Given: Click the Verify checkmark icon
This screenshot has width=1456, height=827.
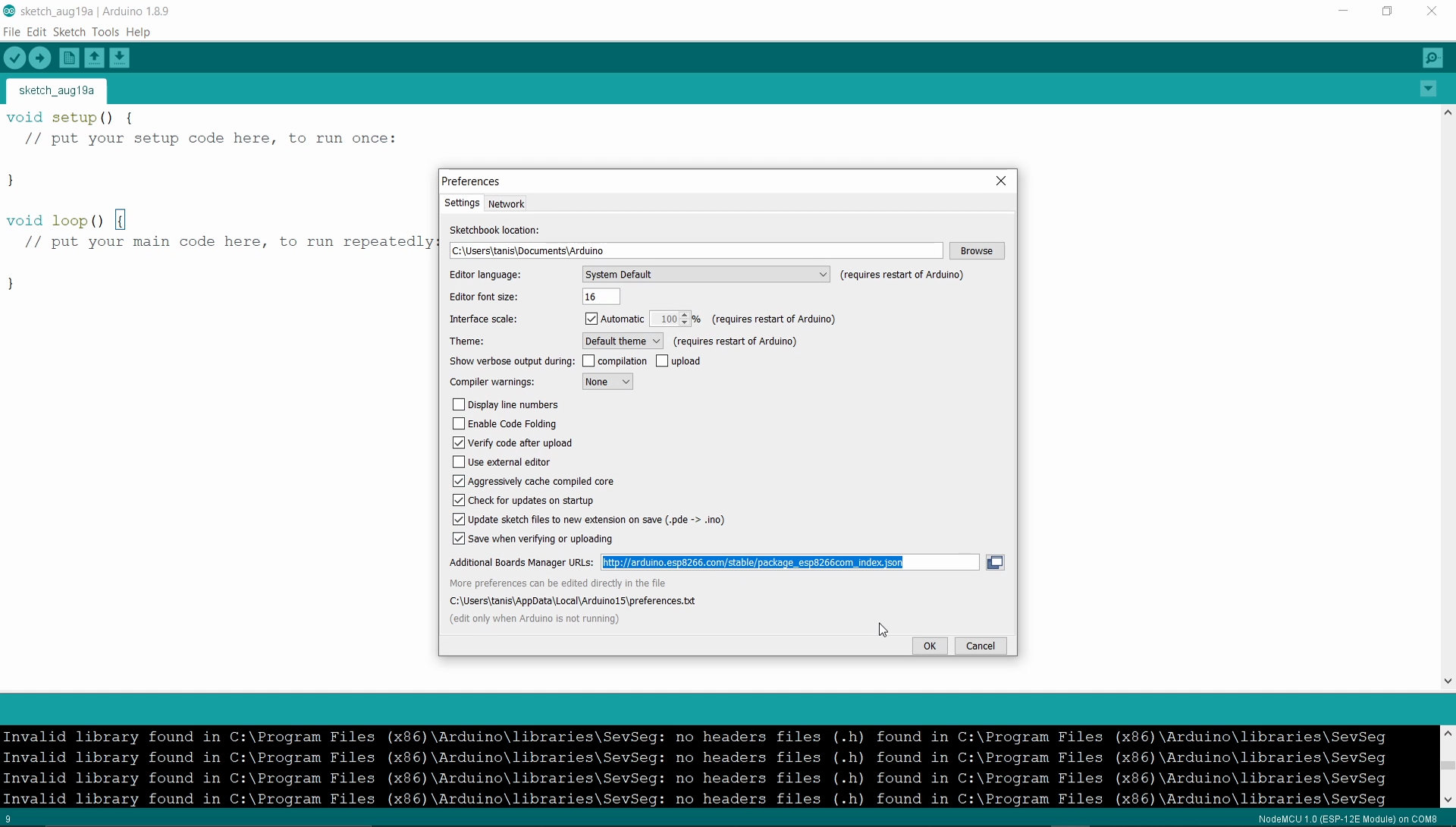Looking at the screenshot, I should (x=14, y=58).
